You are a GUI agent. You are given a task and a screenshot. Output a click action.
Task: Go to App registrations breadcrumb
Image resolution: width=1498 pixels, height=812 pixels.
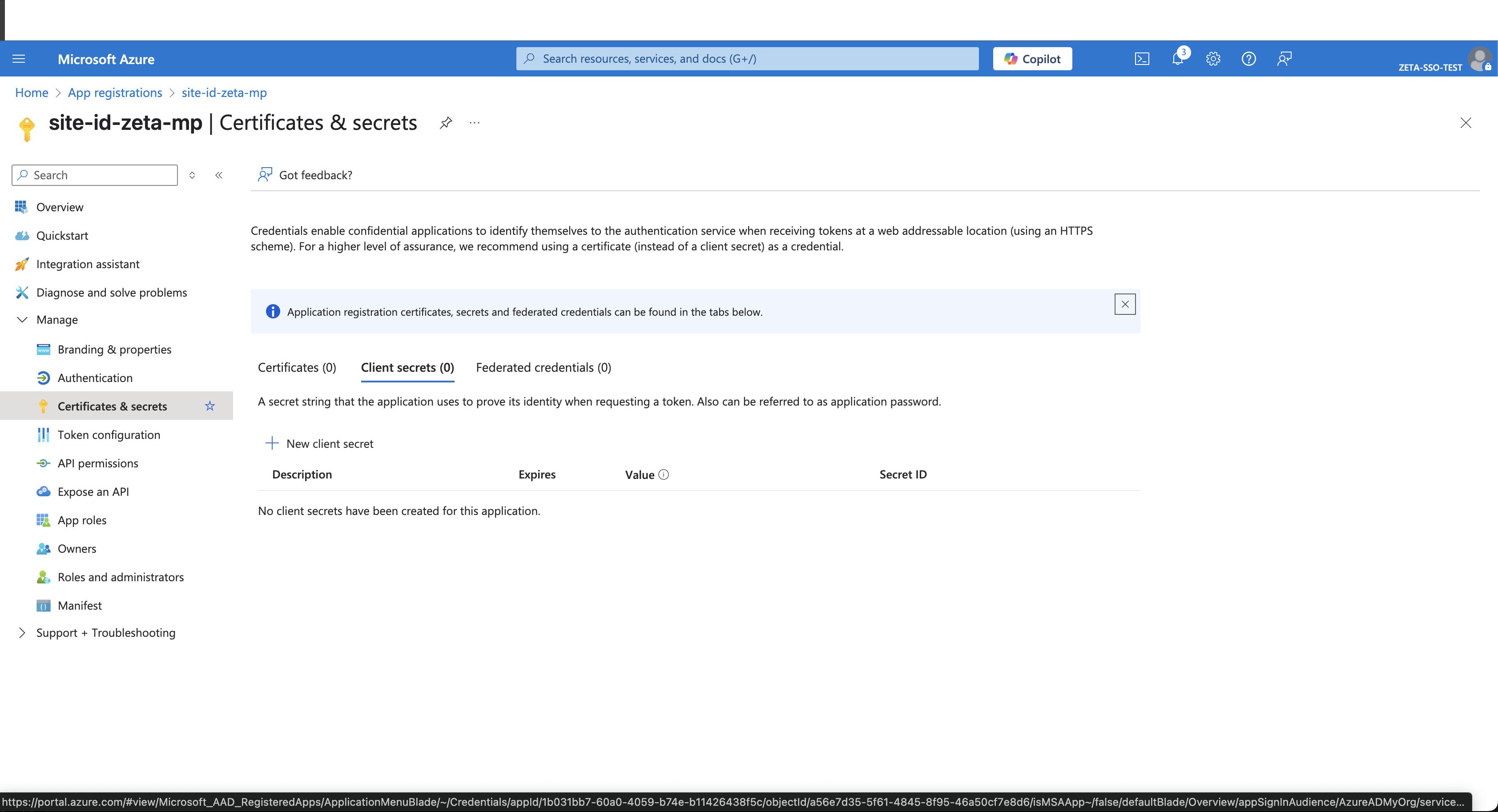click(x=115, y=92)
